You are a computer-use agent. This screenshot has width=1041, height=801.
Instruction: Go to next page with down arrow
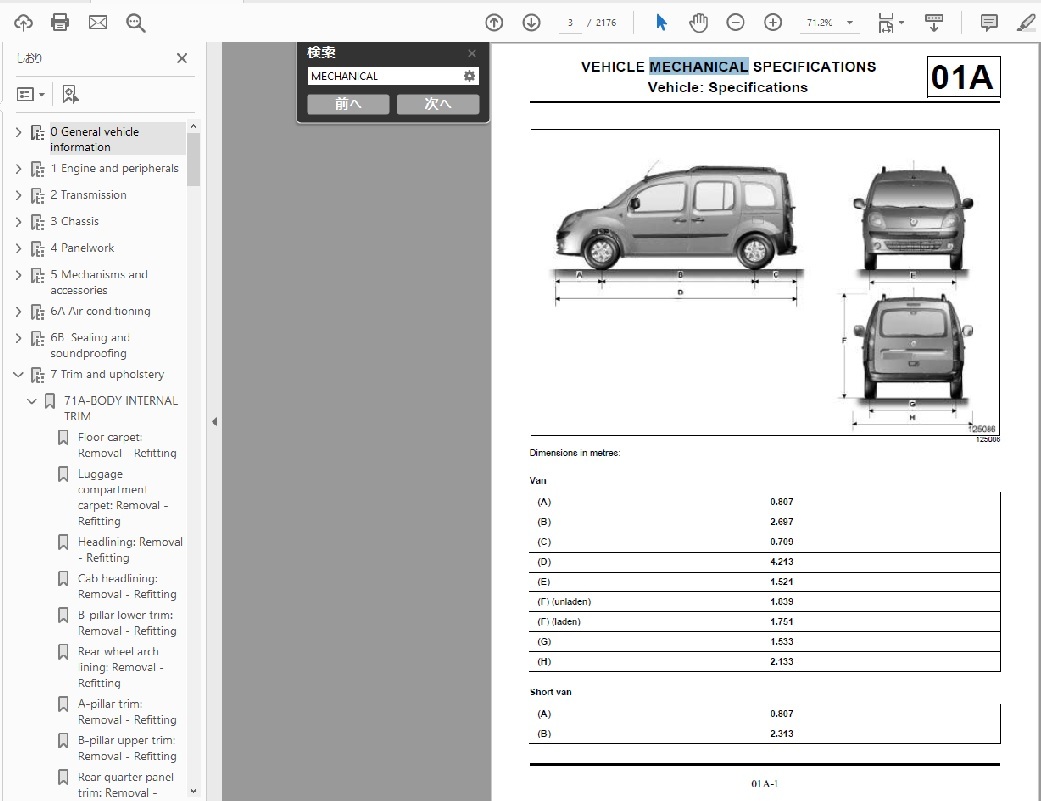tap(530, 22)
